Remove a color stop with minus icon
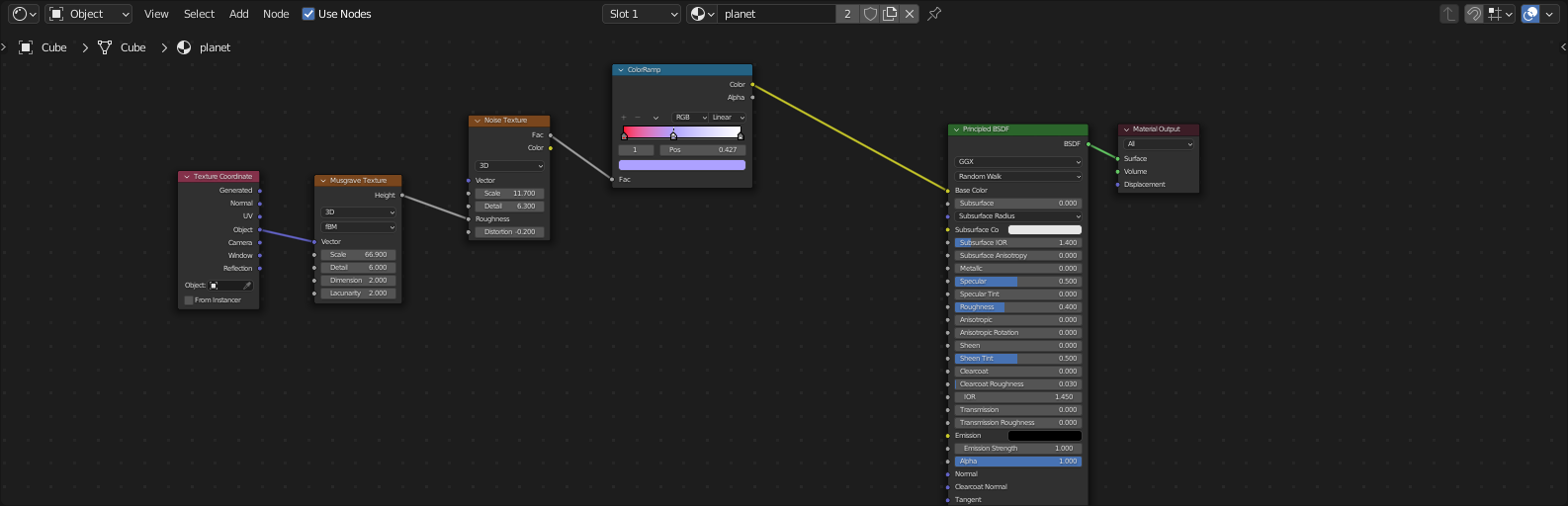The image size is (1568, 506). click(638, 118)
